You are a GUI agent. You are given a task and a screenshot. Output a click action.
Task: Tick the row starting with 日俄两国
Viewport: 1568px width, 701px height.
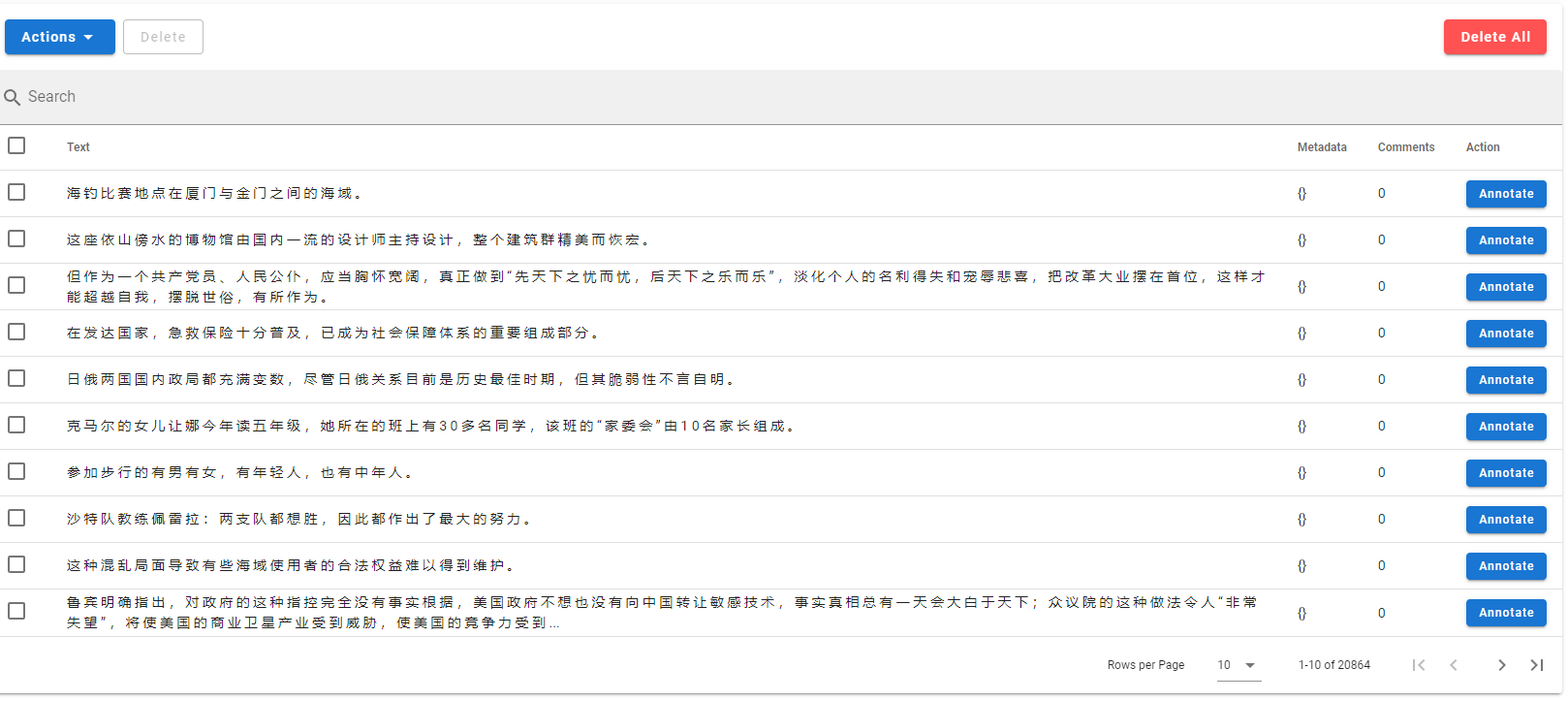click(16, 378)
